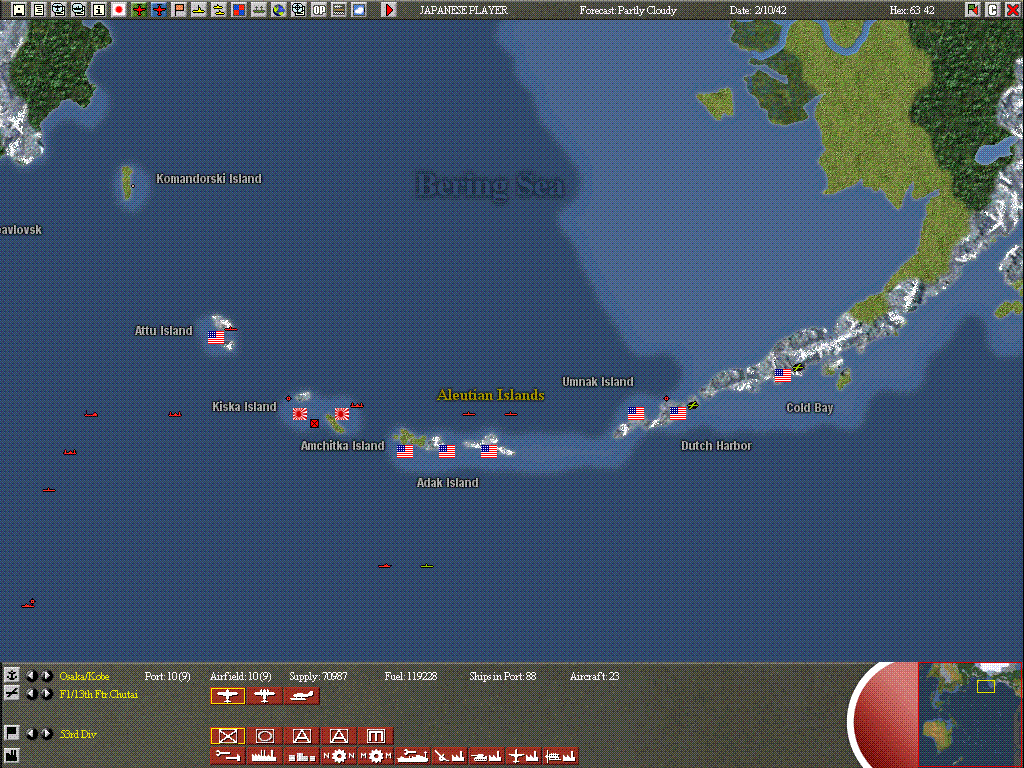Click the globe toolbar icon

coord(279,10)
